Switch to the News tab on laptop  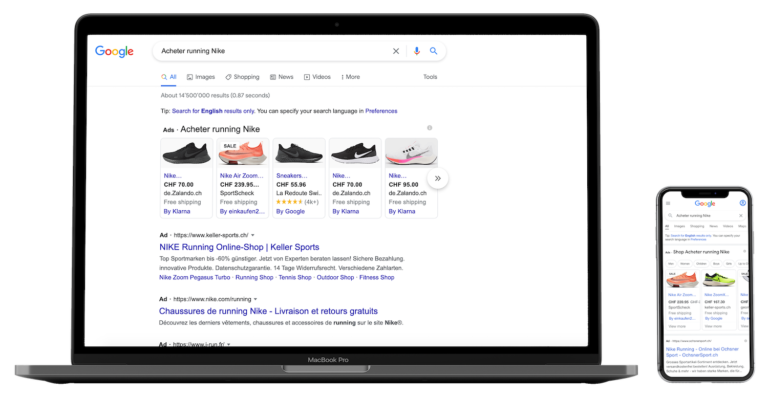pyautogui.click(x=282, y=77)
